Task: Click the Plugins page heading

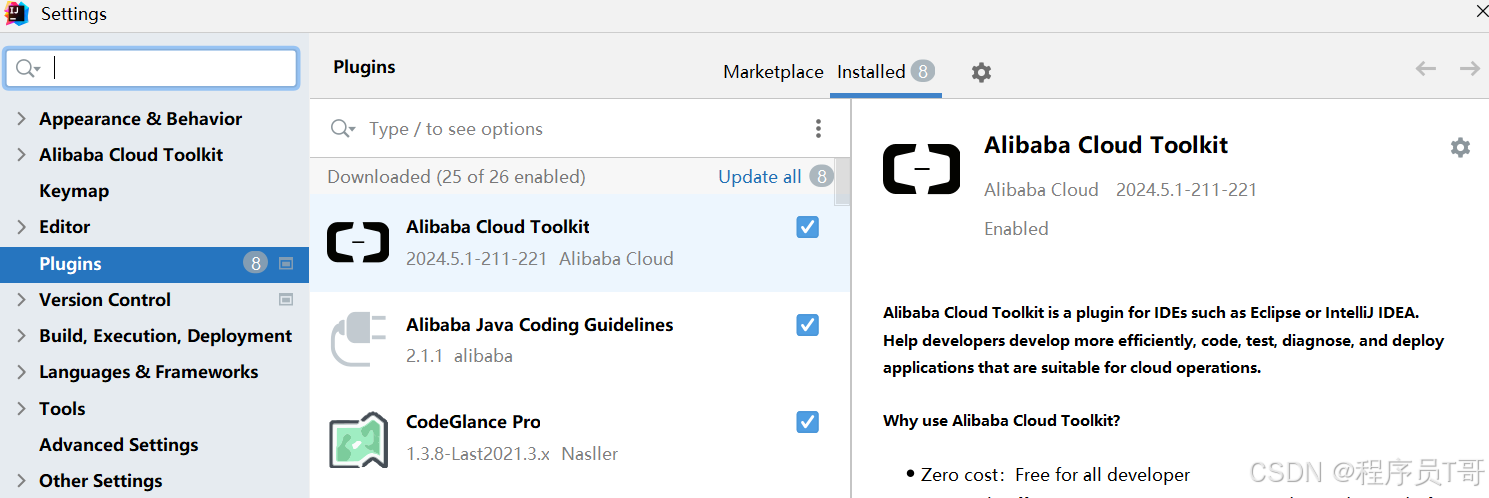Action: (x=364, y=67)
